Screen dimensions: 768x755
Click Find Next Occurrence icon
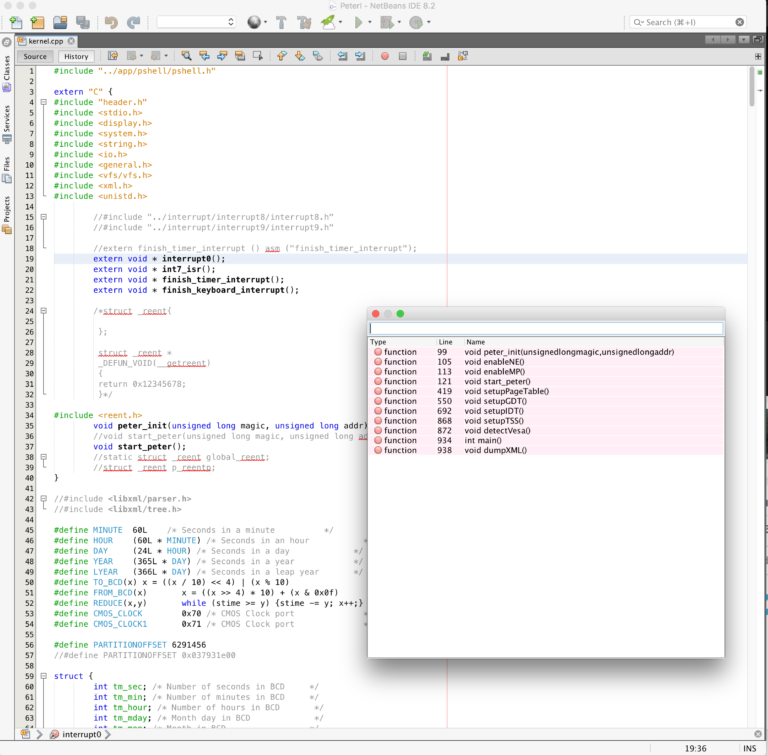click(x=222, y=56)
